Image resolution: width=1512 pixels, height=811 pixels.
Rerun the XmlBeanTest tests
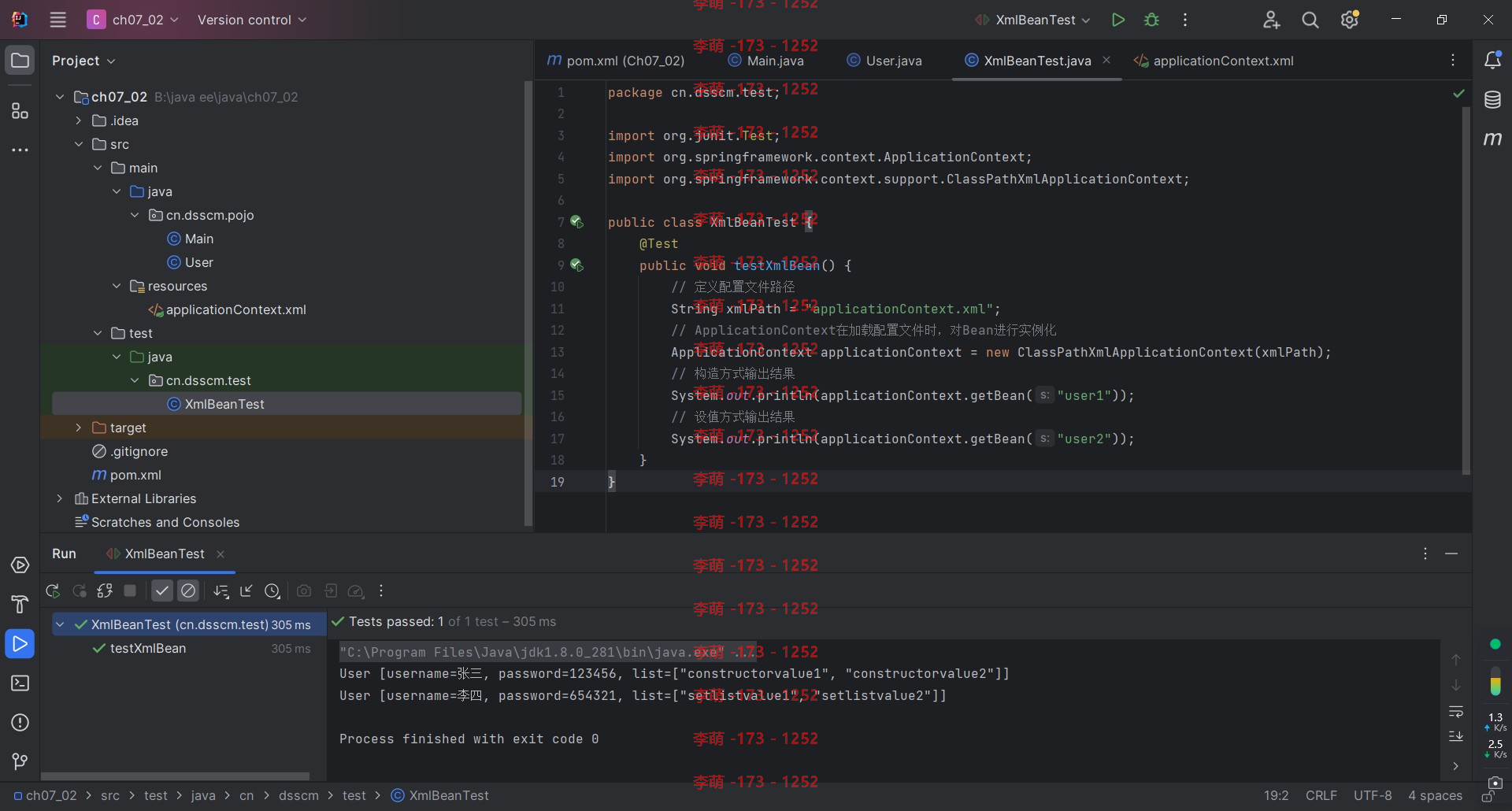click(53, 591)
